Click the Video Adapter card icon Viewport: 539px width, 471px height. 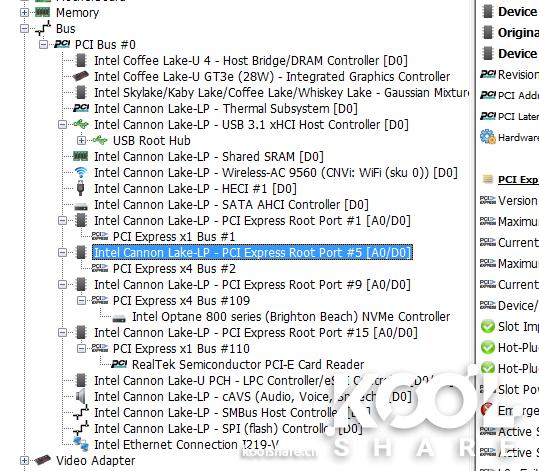tap(43, 460)
